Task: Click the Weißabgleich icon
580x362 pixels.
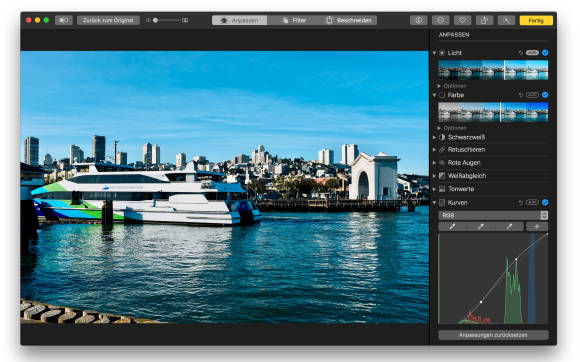Action: (442, 176)
